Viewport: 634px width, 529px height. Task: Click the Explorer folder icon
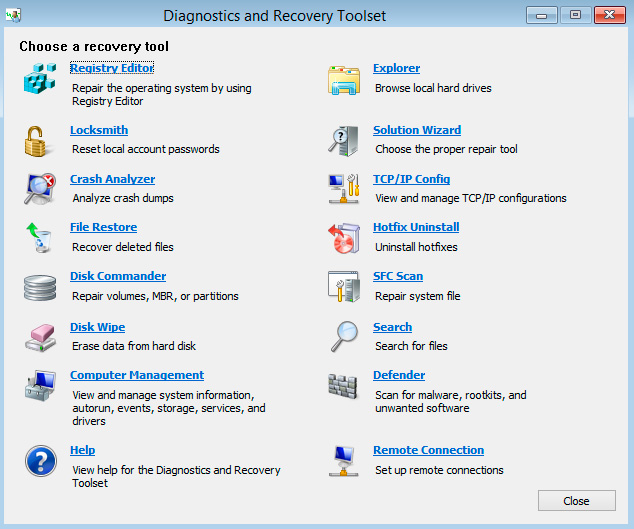pos(344,80)
